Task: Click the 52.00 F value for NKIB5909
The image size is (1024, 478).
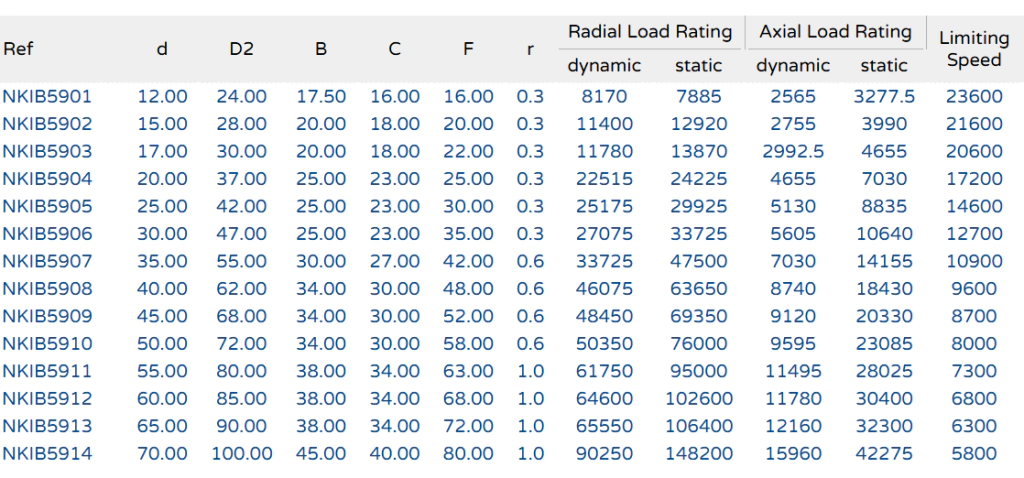Action: coord(468,316)
